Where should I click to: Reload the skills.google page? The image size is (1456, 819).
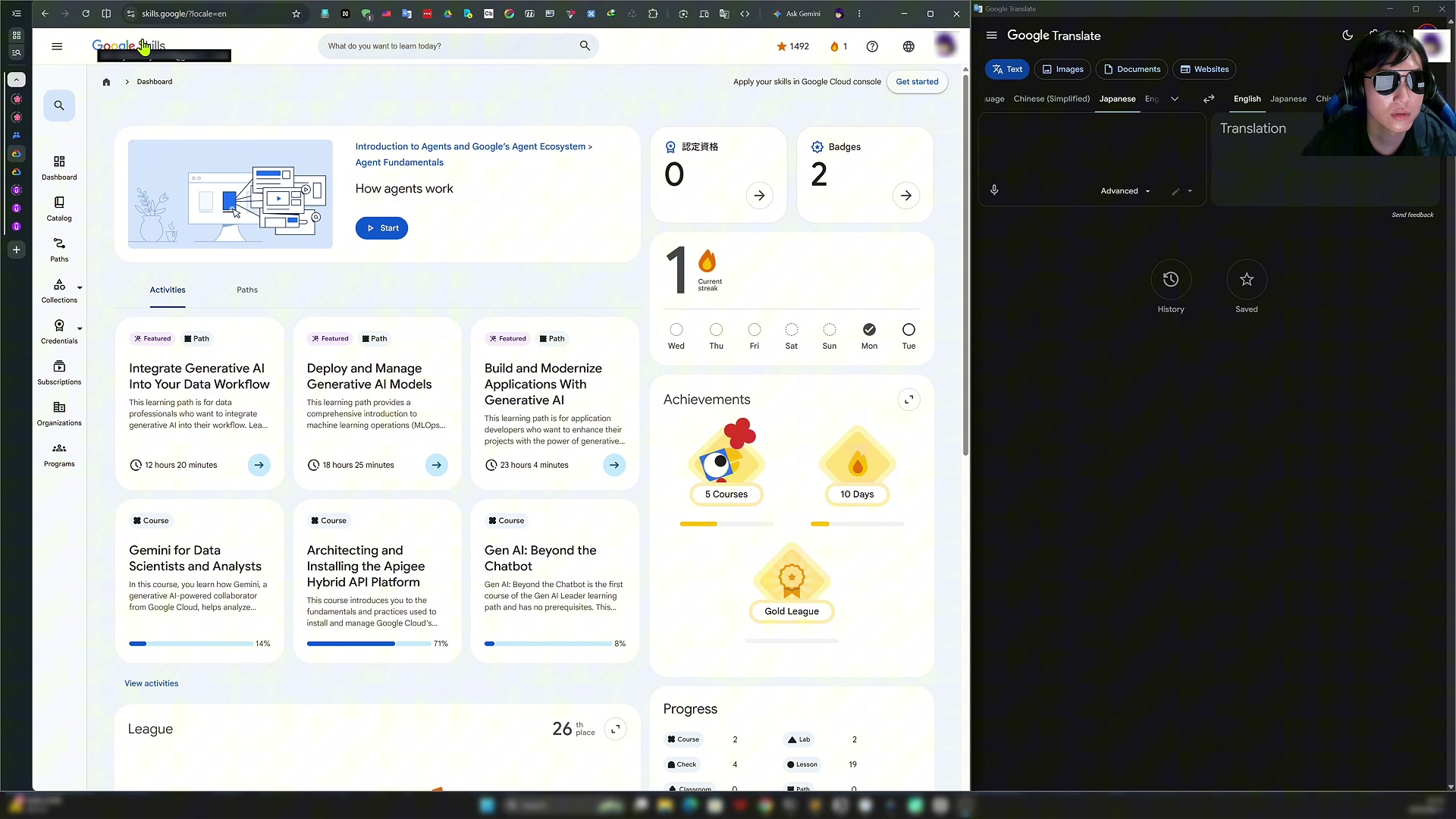coord(86,14)
